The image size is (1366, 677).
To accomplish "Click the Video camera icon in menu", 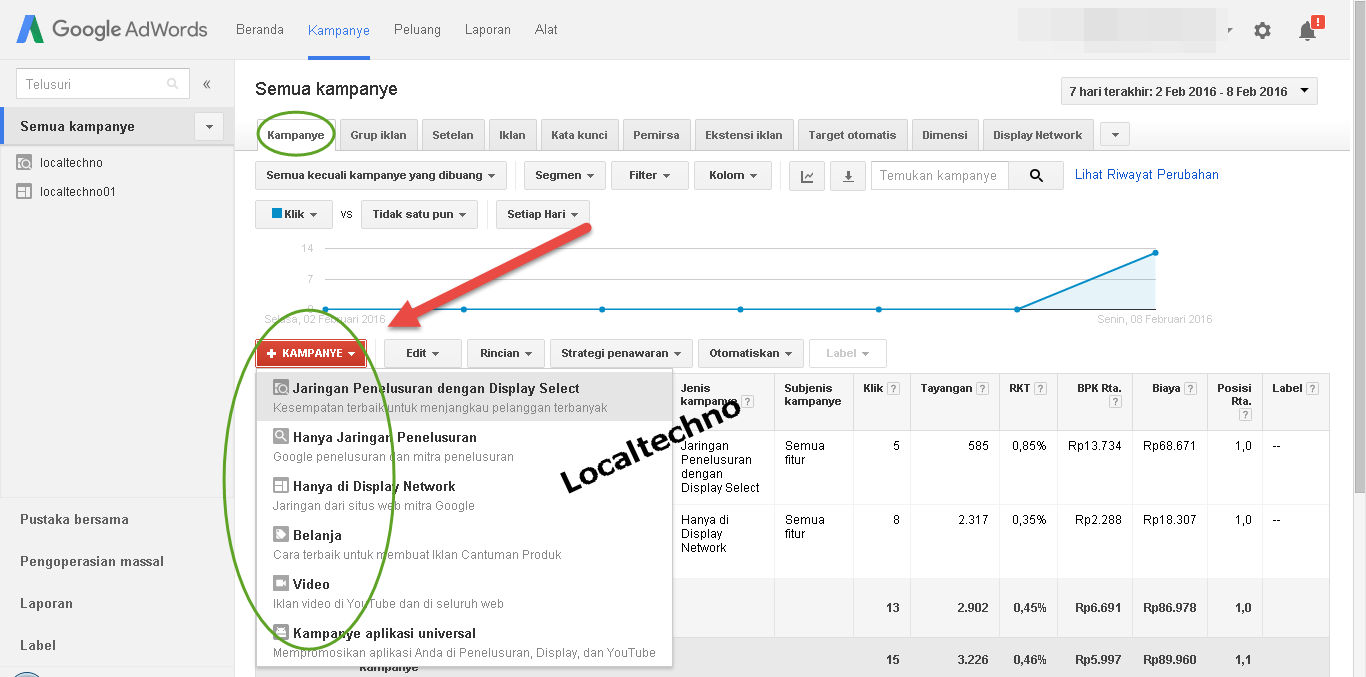I will coord(281,584).
